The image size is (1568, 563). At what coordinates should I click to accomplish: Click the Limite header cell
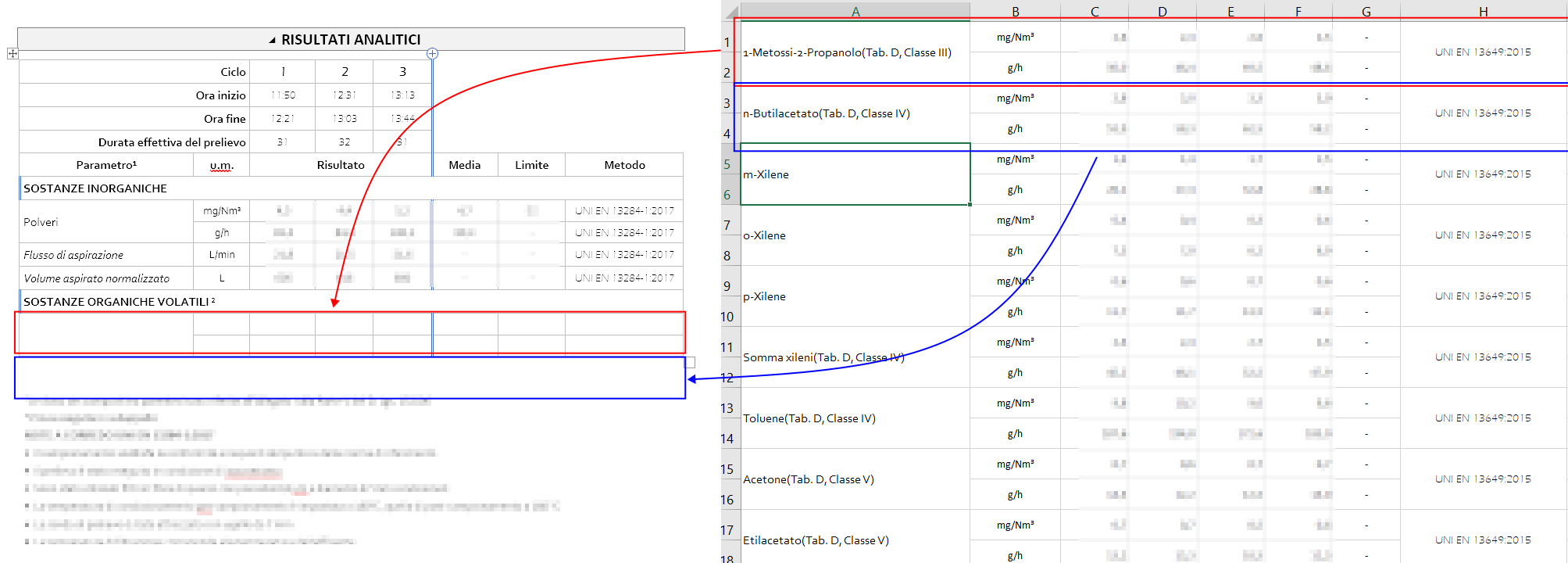[532, 165]
